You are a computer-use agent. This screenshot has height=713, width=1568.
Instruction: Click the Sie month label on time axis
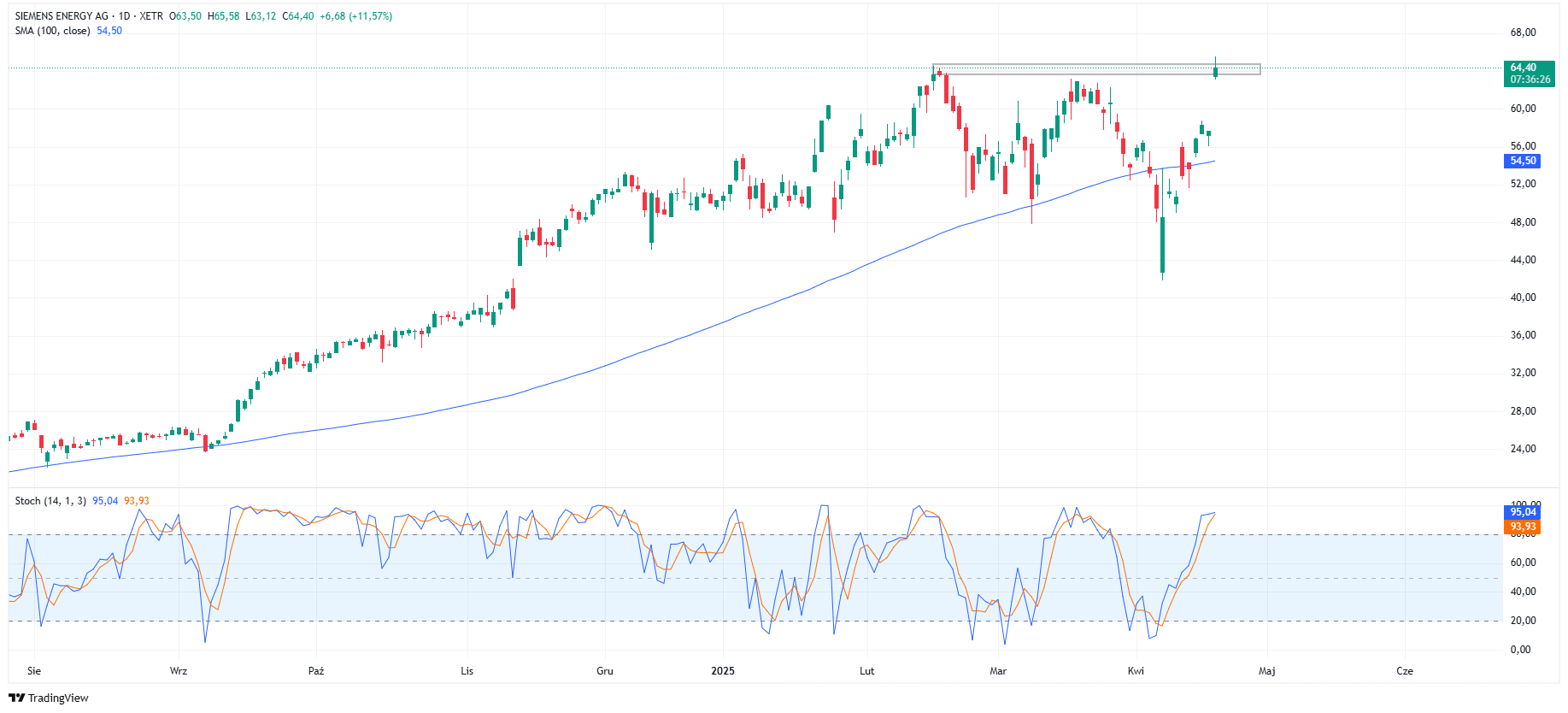click(x=34, y=671)
